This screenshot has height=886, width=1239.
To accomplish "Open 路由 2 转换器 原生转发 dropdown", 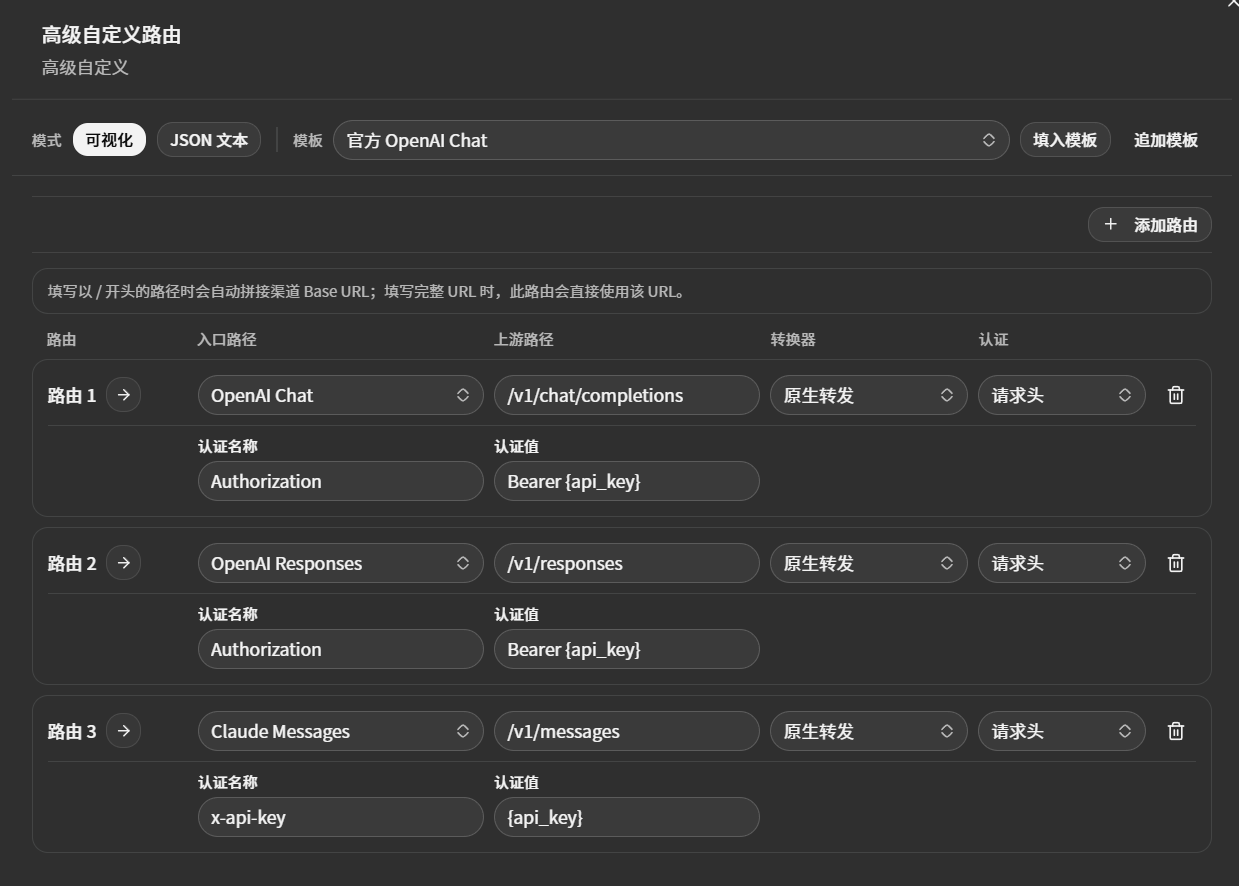I will [869, 563].
